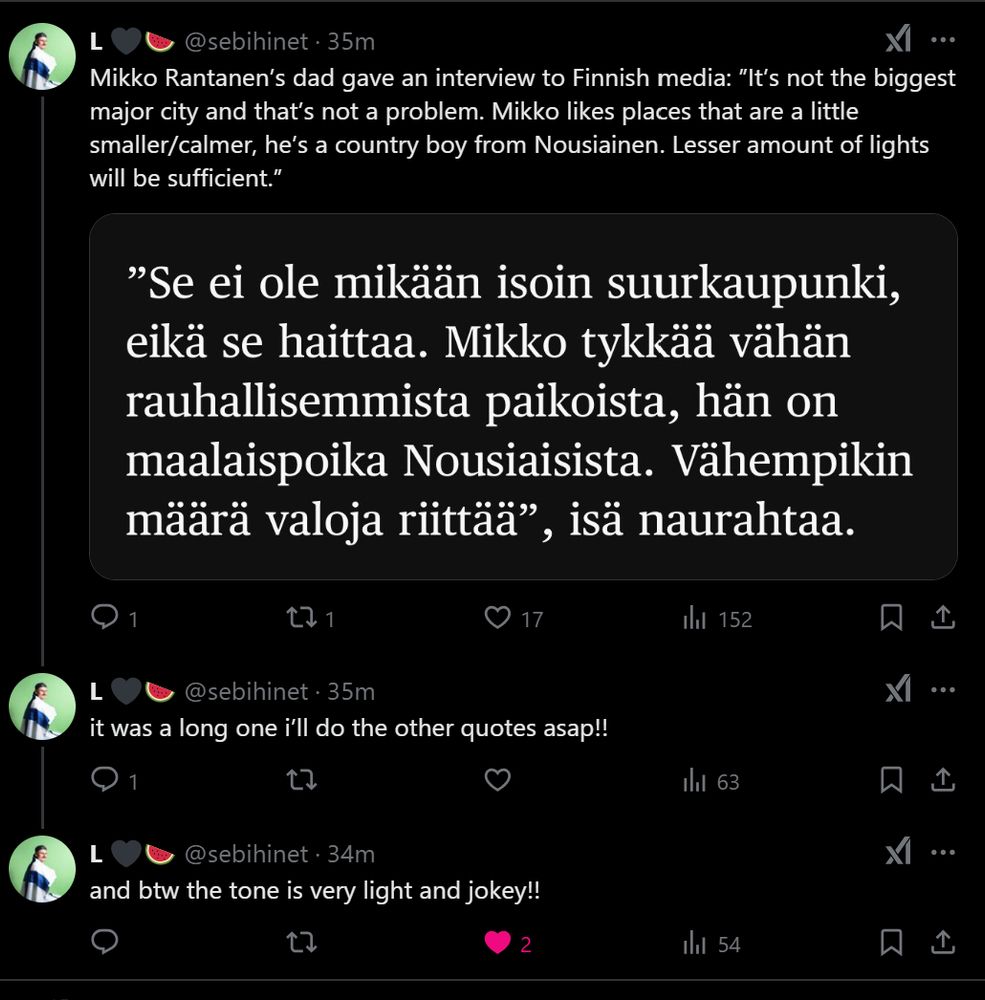The height and width of the screenshot is (1000, 985).
Task: Share the "light and jokey" tweet
Action: pyautogui.click(x=942, y=943)
